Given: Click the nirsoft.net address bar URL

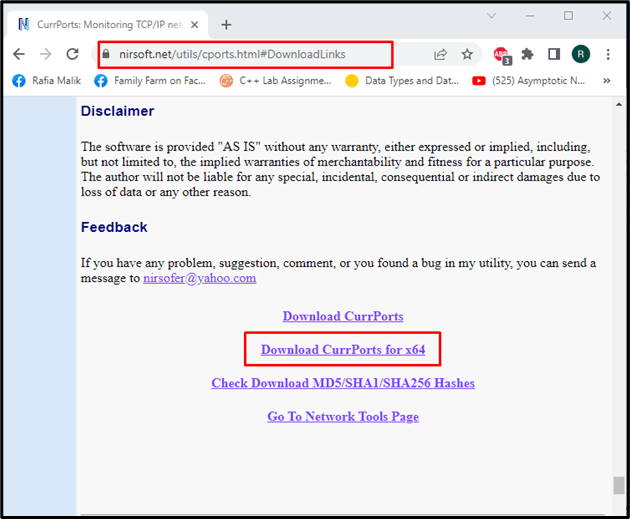Looking at the screenshot, I should 232,54.
